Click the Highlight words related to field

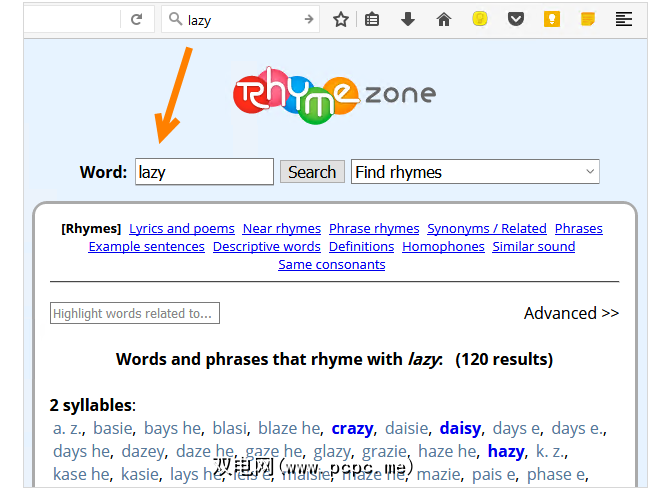pyautogui.click(x=135, y=313)
